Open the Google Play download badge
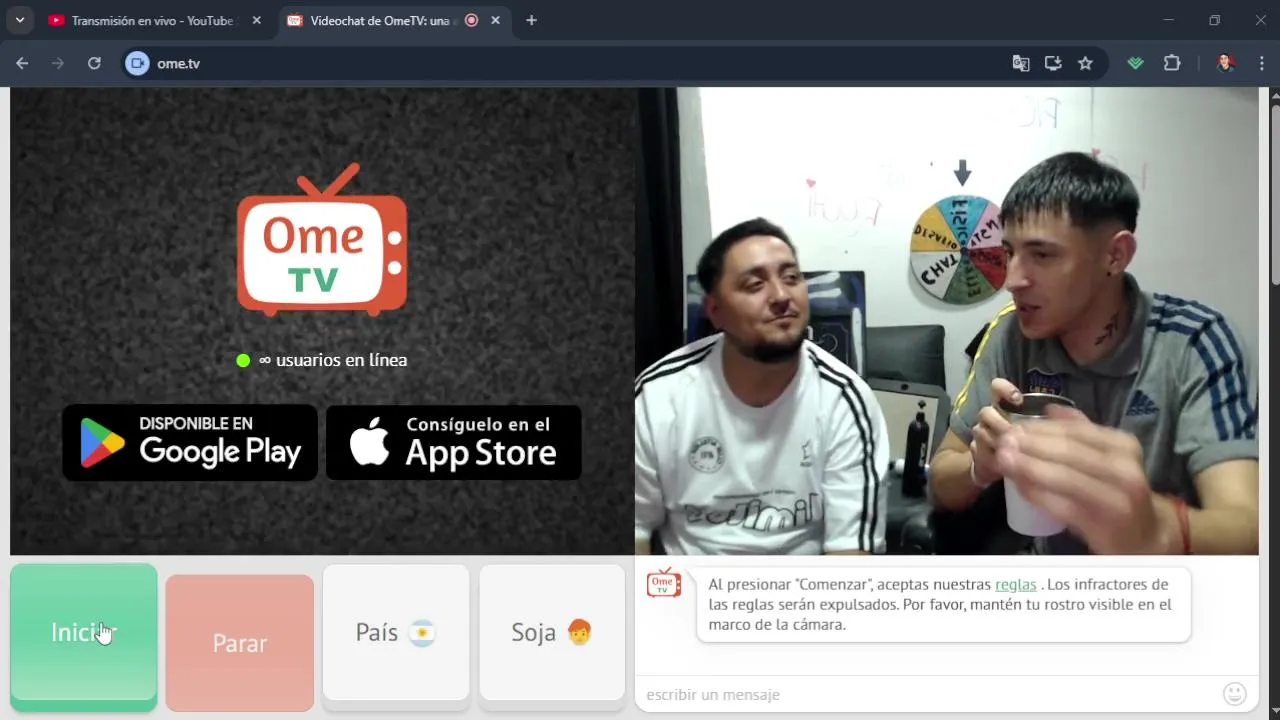 click(x=190, y=442)
